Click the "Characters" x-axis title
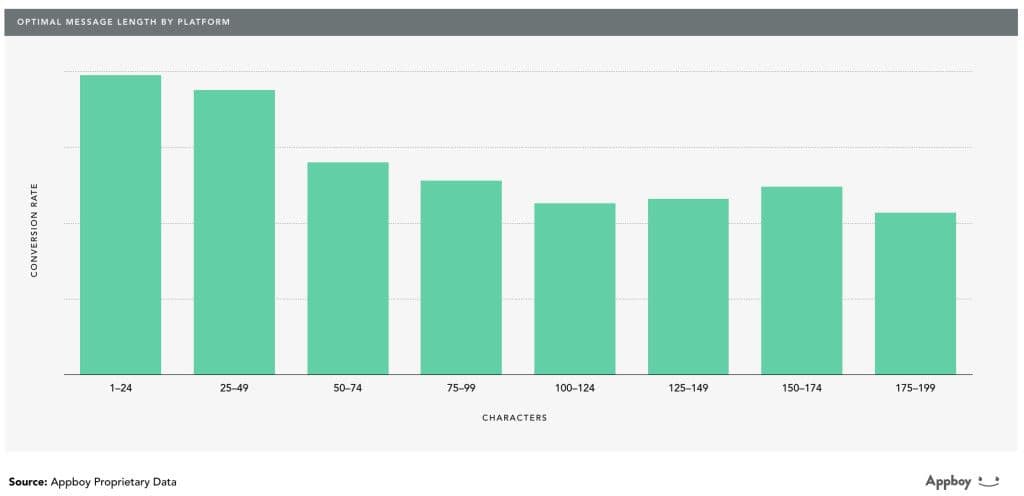Image resolution: width=1024 pixels, height=496 pixels. (x=515, y=418)
